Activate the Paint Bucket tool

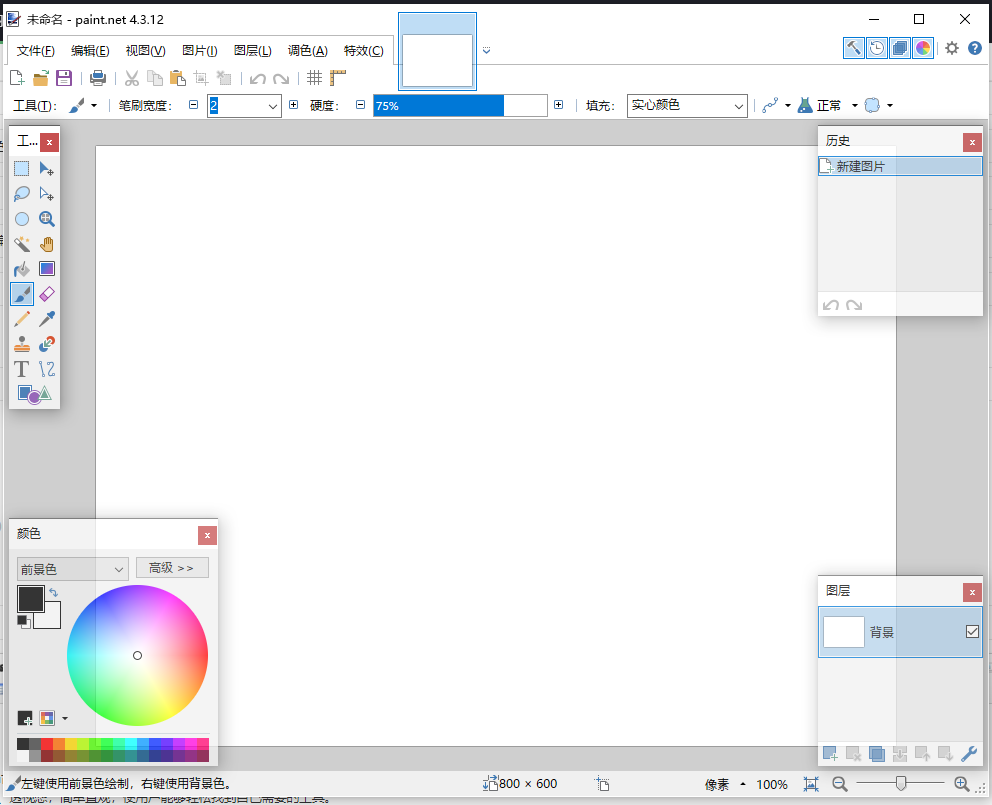point(22,269)
